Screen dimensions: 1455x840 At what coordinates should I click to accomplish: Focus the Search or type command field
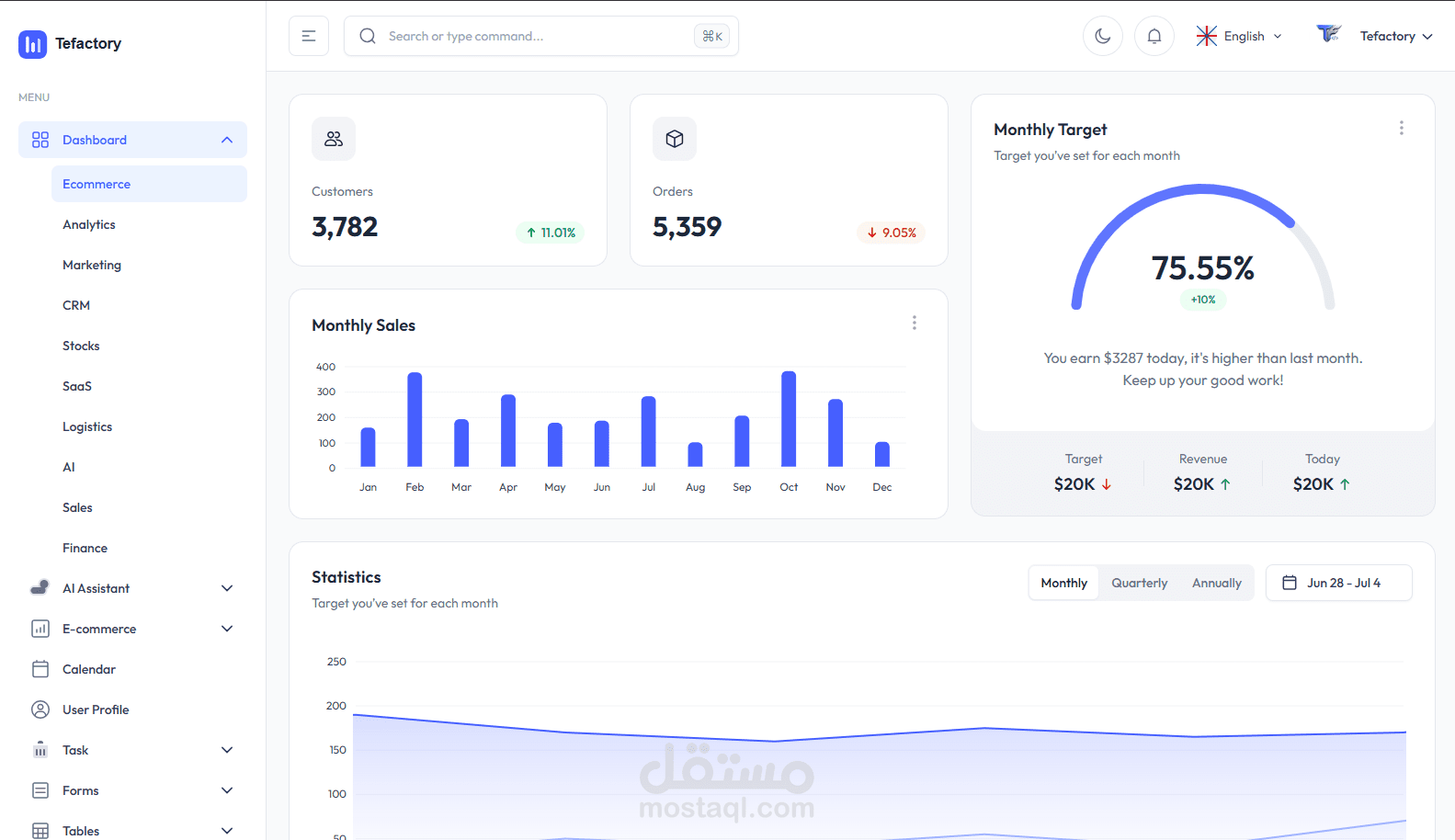pos(541,36)
